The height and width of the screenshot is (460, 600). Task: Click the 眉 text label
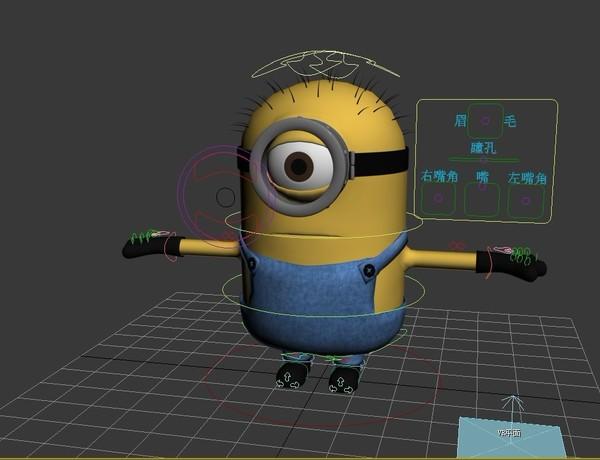(x=461, y=120)
